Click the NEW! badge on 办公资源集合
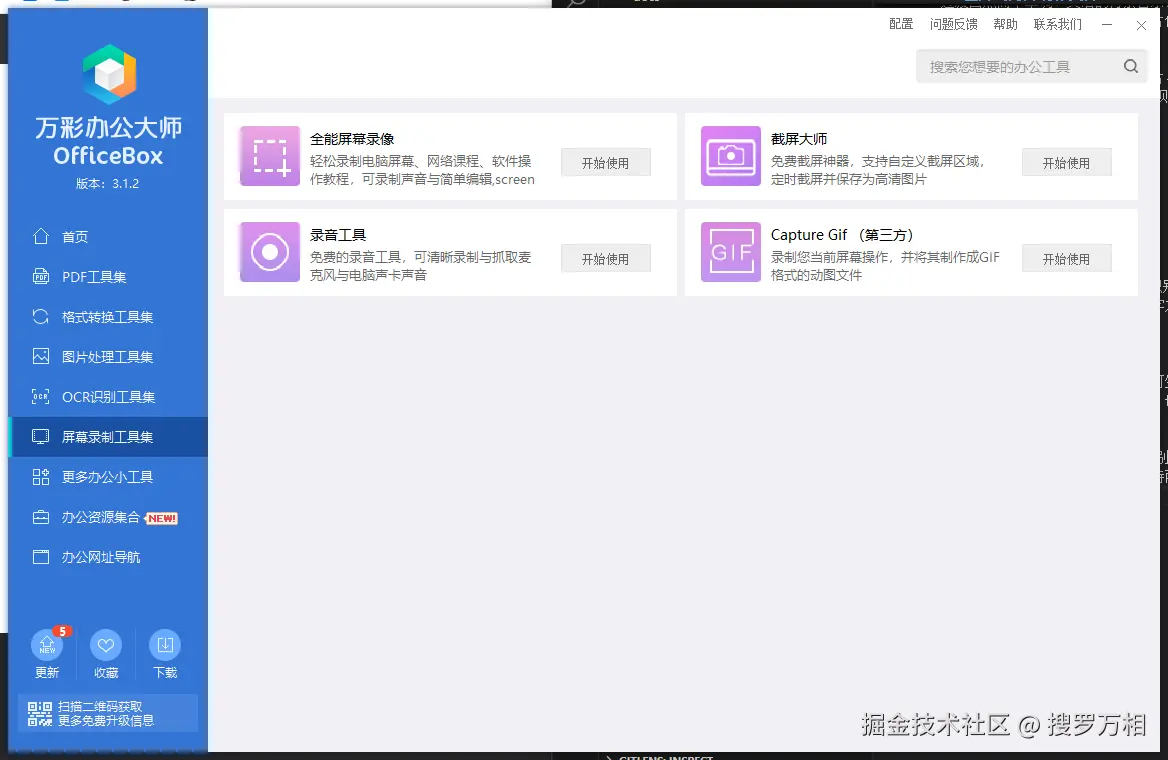 pos(161,518)
